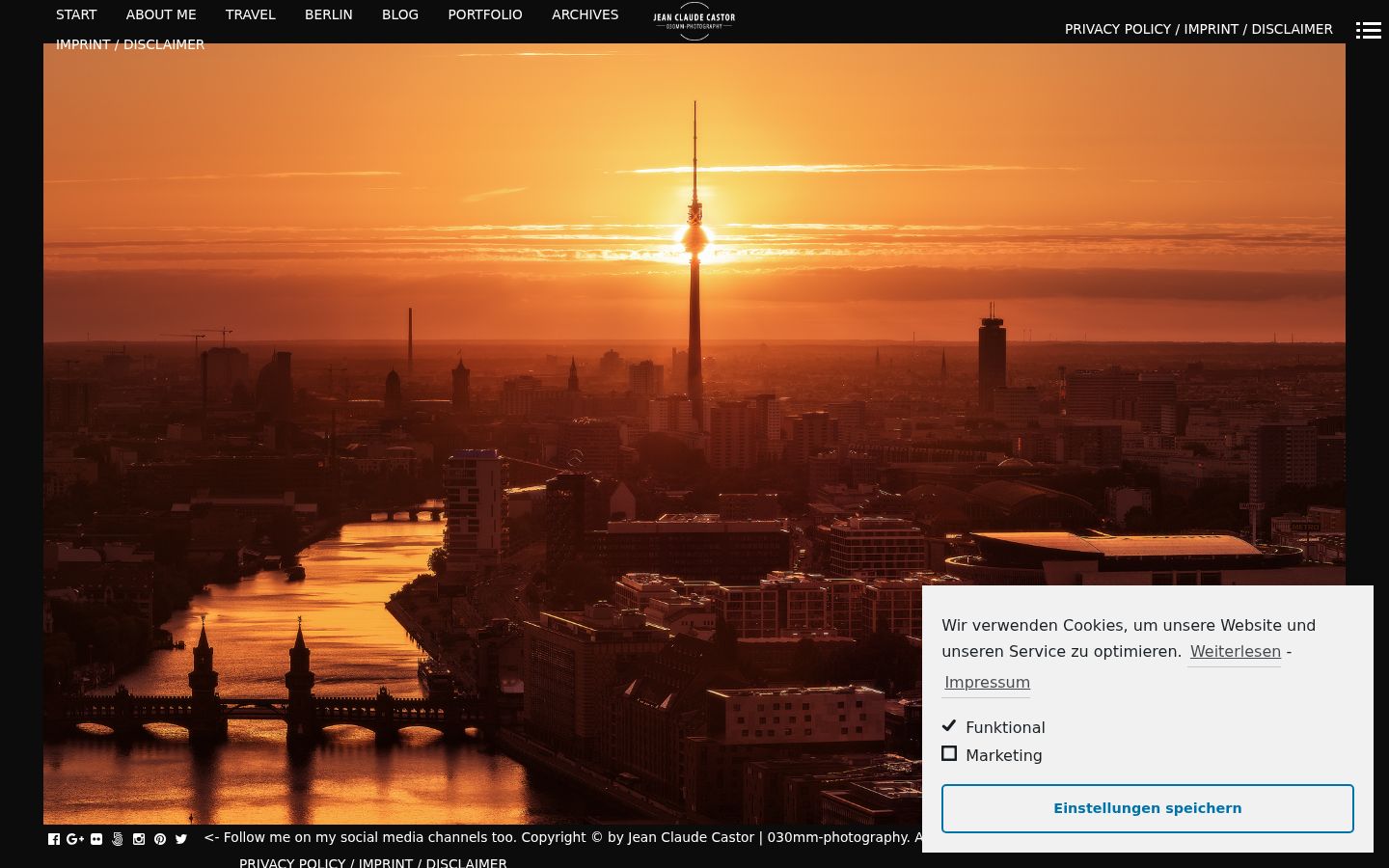Open the BERLIN menu

click(329, 14)
